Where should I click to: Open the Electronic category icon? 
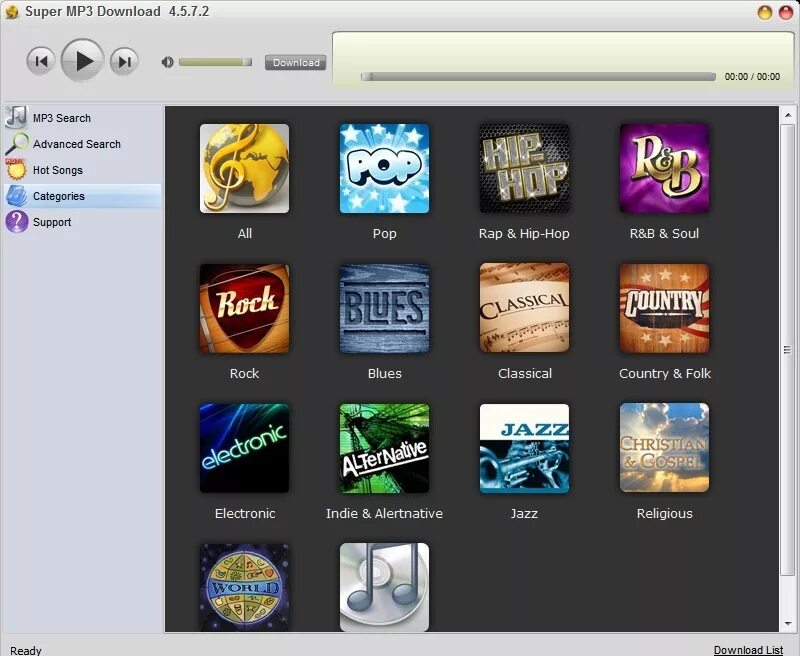[244, 448]
